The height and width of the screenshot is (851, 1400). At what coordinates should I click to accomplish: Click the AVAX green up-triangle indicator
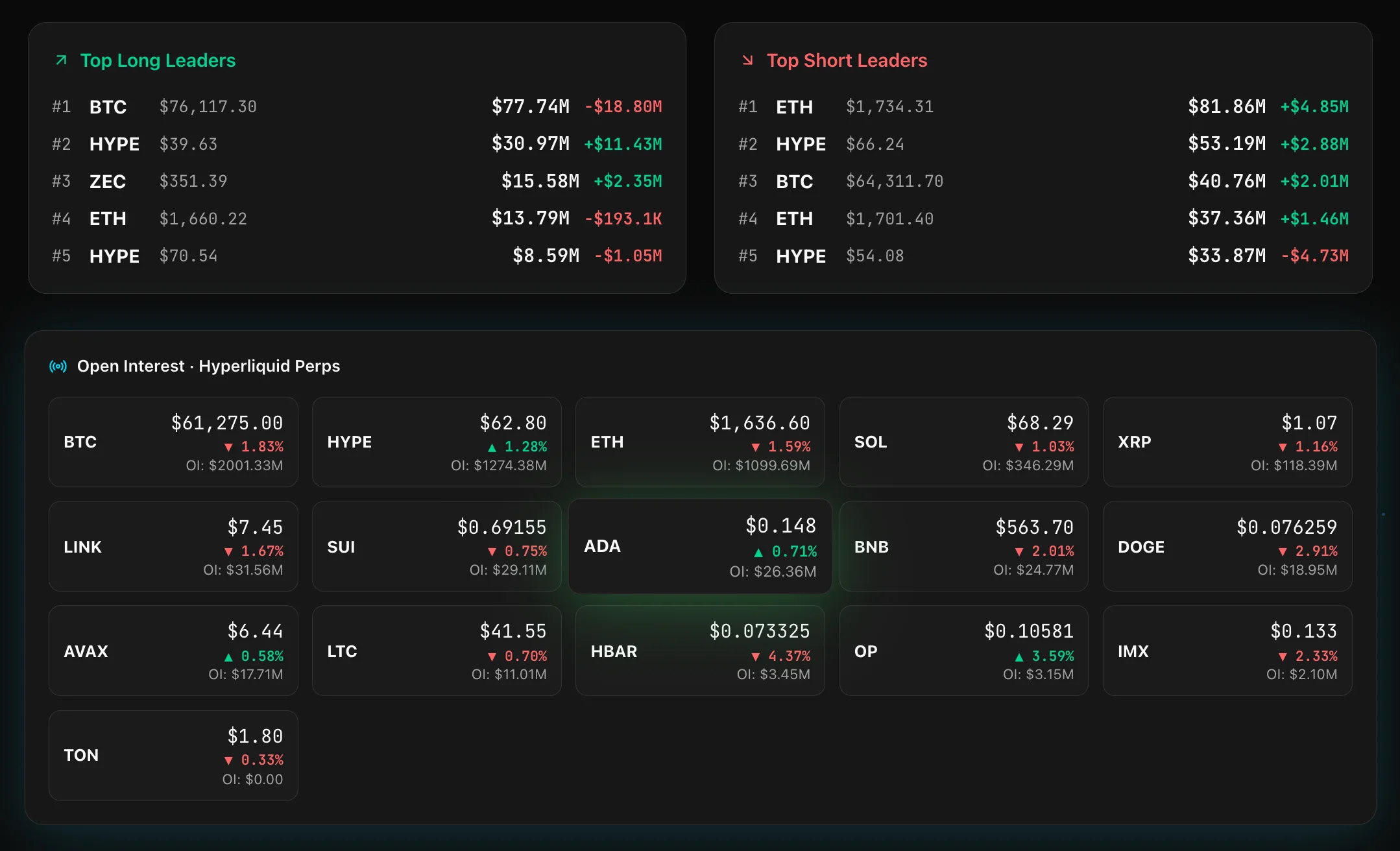(228, 657)
